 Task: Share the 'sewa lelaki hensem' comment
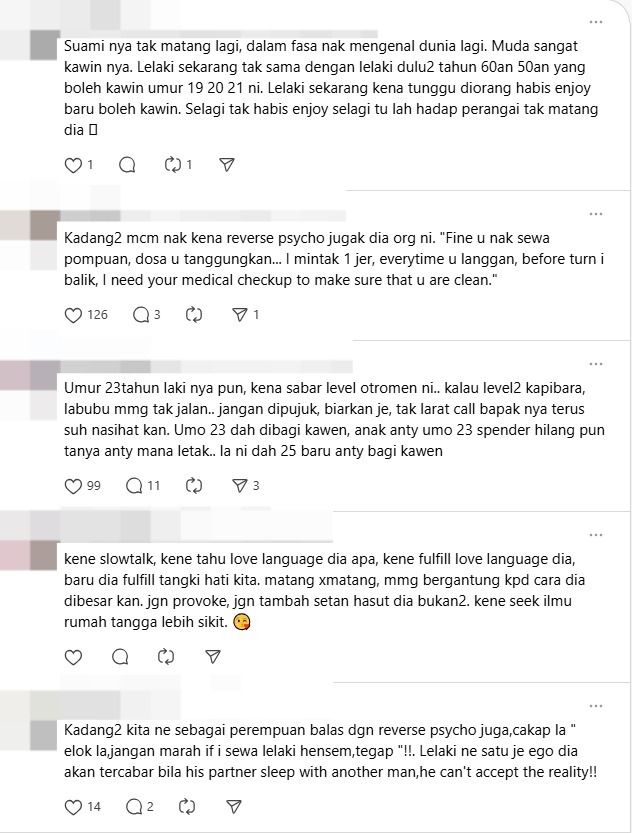(234, 807)
